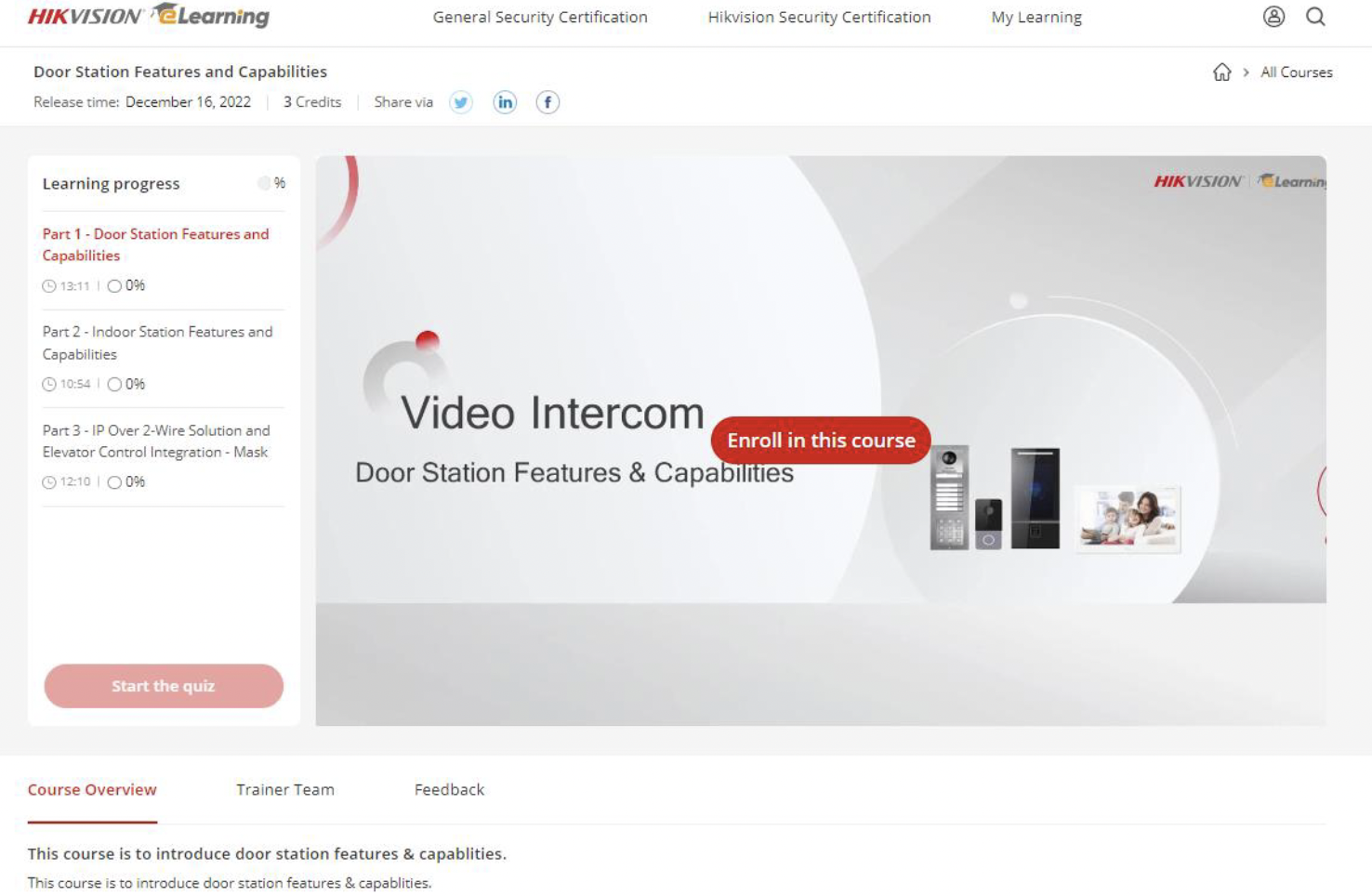
Task: Go to home via house icon
Action: pyautogui.click(x=1221, y=72)
